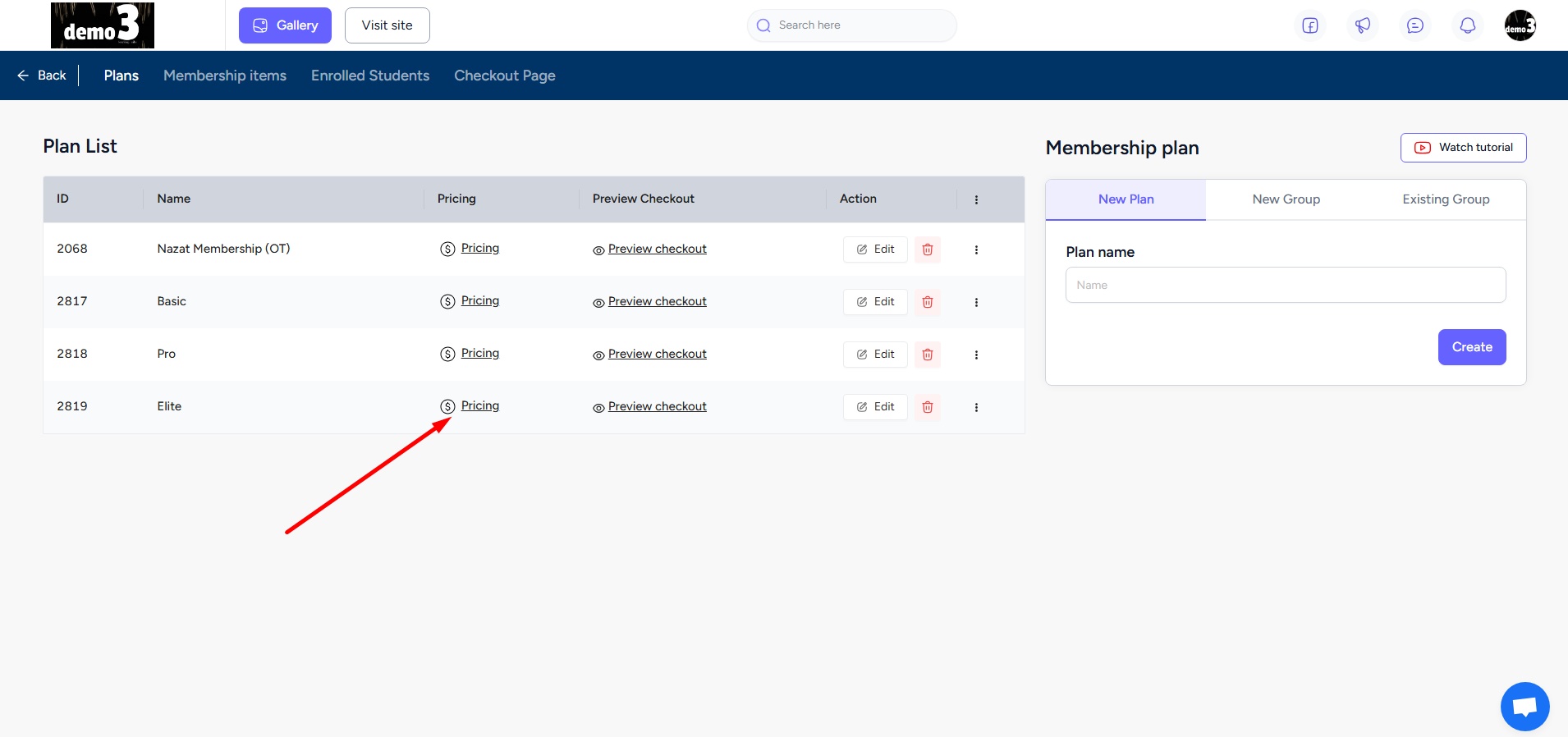1568x737 pixels.
Task: Click eye icon in Pro row
Action: (x=598, y=355)
